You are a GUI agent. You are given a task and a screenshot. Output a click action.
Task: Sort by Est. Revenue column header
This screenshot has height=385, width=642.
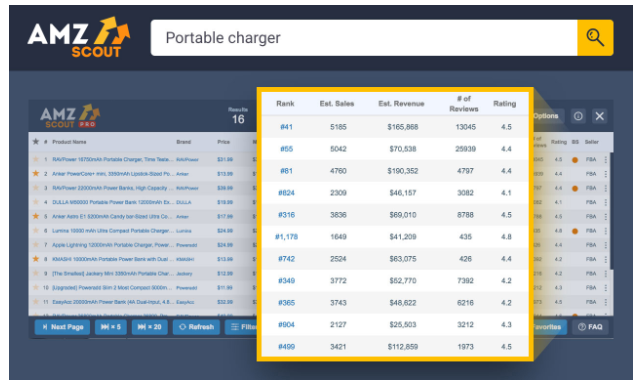click(401, 104)
